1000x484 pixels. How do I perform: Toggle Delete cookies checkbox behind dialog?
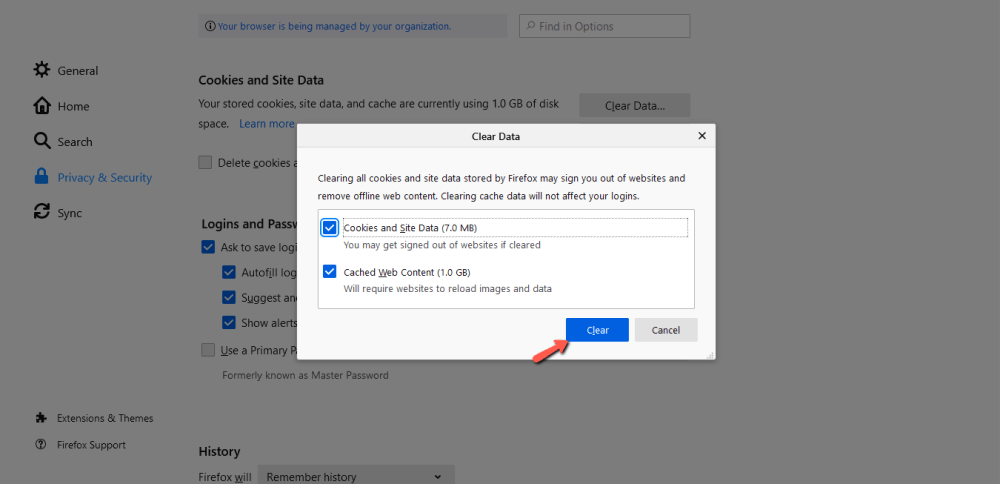point(205,163)
